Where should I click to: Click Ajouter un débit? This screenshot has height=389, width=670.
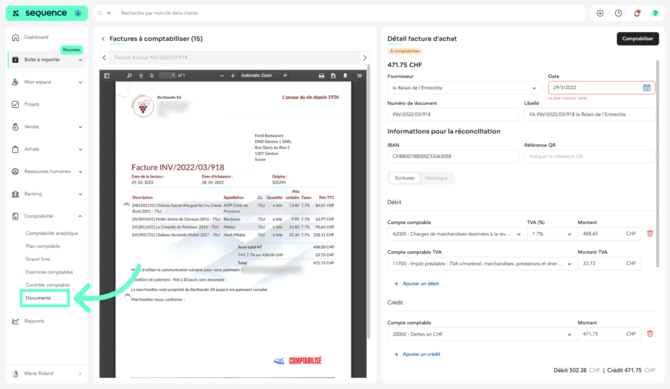click(417, 284)
